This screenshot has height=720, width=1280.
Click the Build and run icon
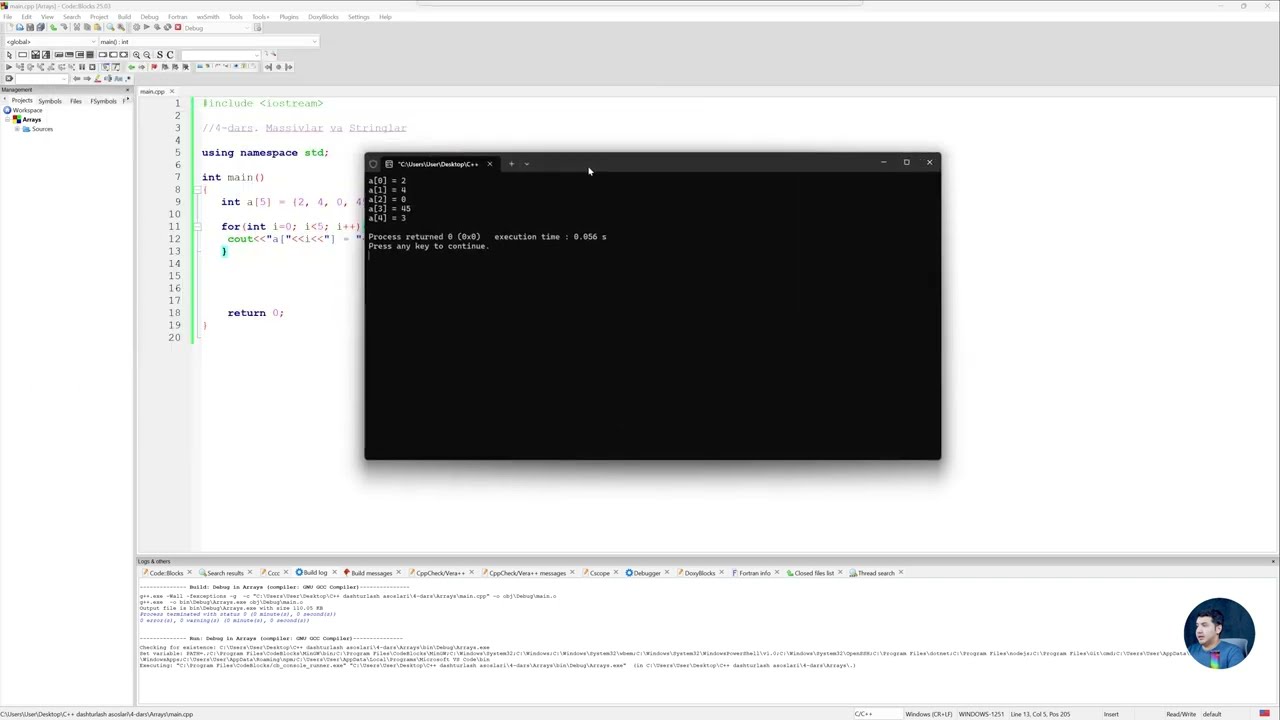click(157, 27)
